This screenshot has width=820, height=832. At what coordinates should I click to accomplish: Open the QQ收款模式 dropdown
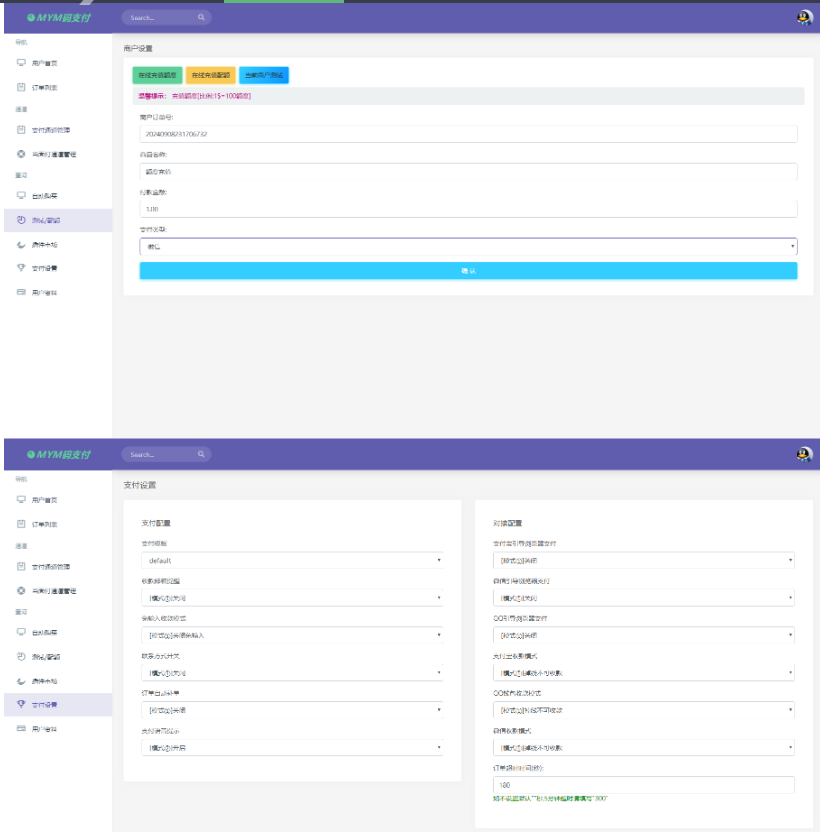(x=644, y=710)
